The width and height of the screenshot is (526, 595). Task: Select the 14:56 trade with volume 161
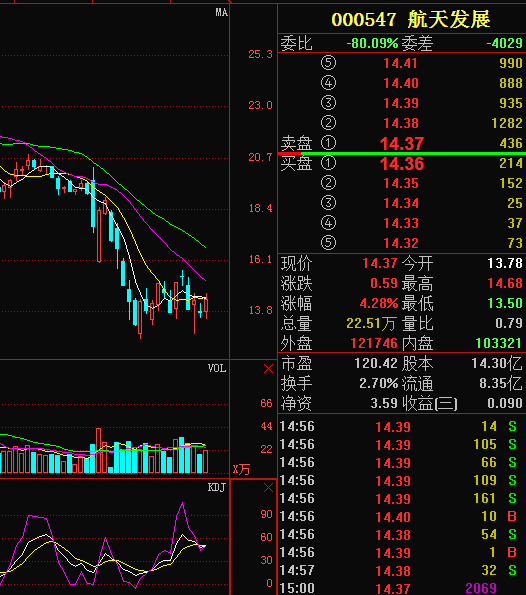(x=402, y=498)
